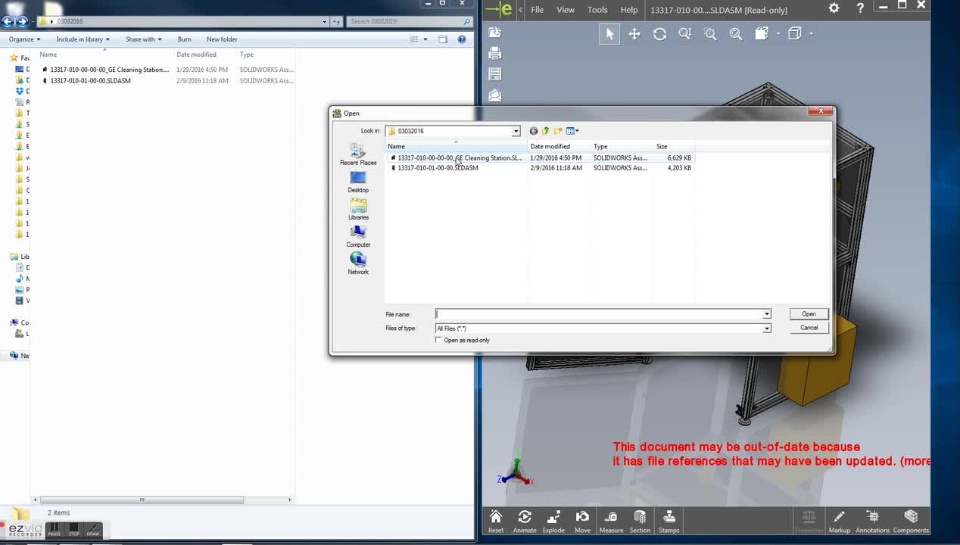Open eDrawings settings gear
This screenshot has width=960, height=545.
[834, 8]
